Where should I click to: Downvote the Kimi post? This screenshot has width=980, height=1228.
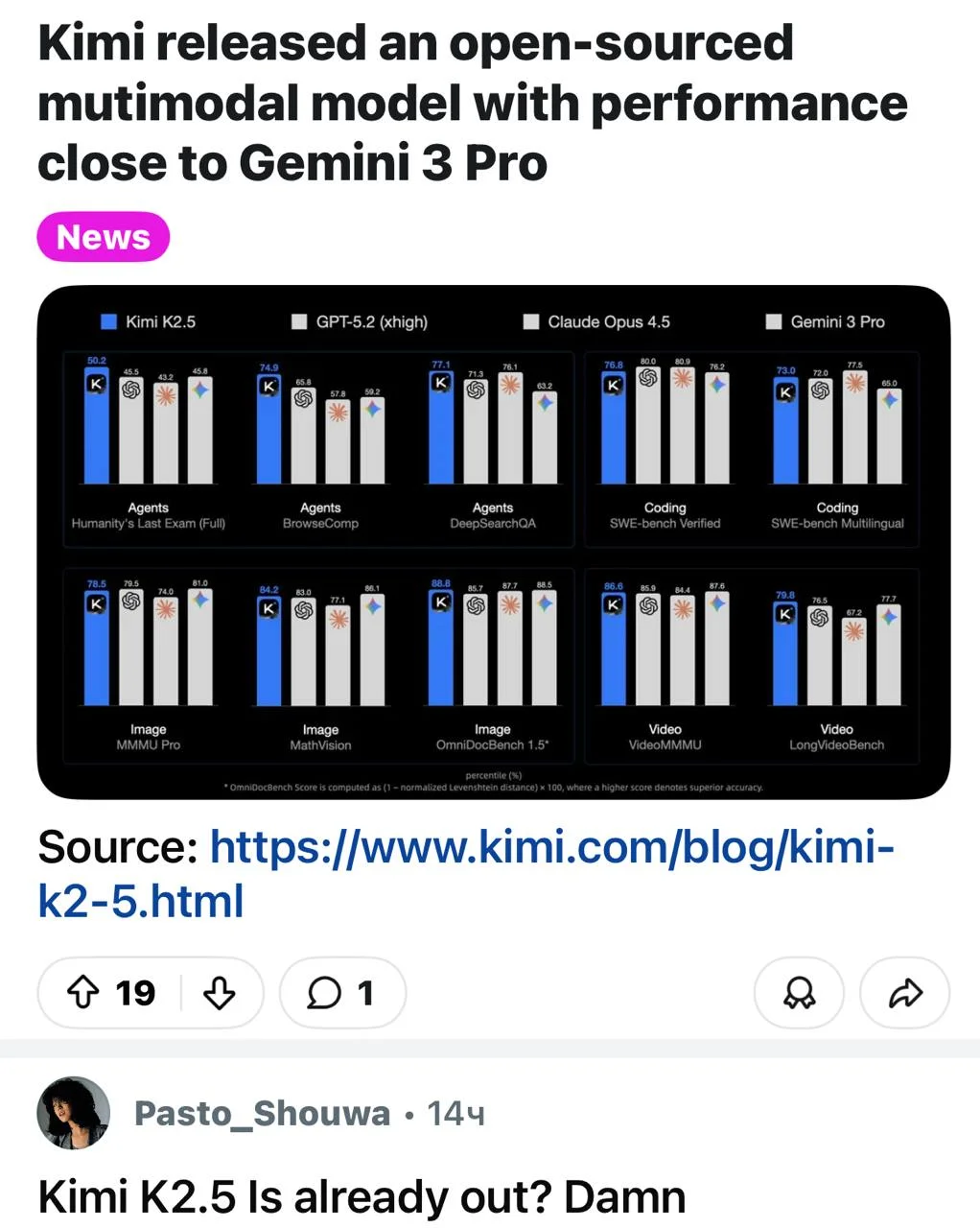pyautogui.click(x=220, y=993)
